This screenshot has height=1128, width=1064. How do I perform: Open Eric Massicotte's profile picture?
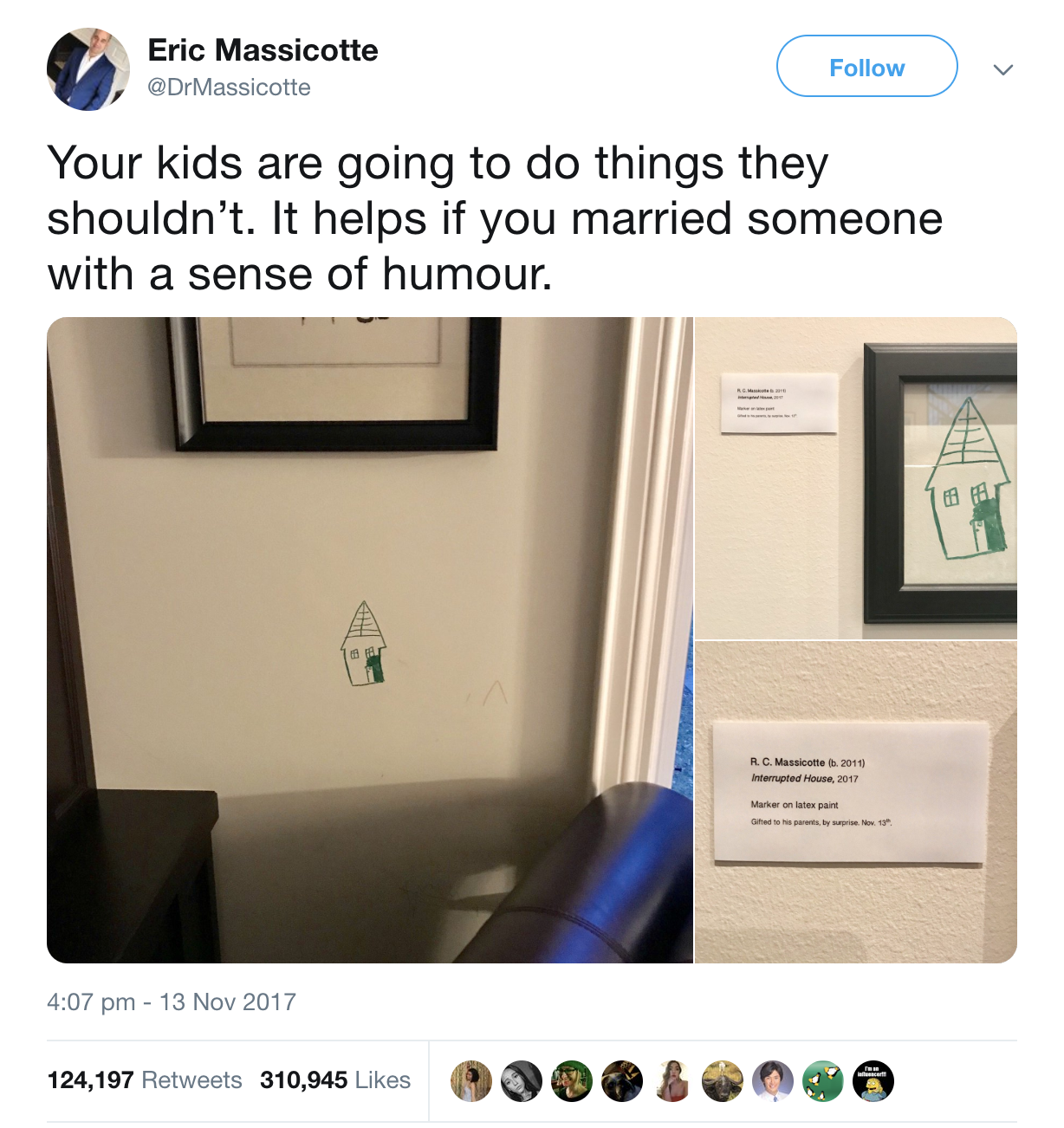(88, 69)
